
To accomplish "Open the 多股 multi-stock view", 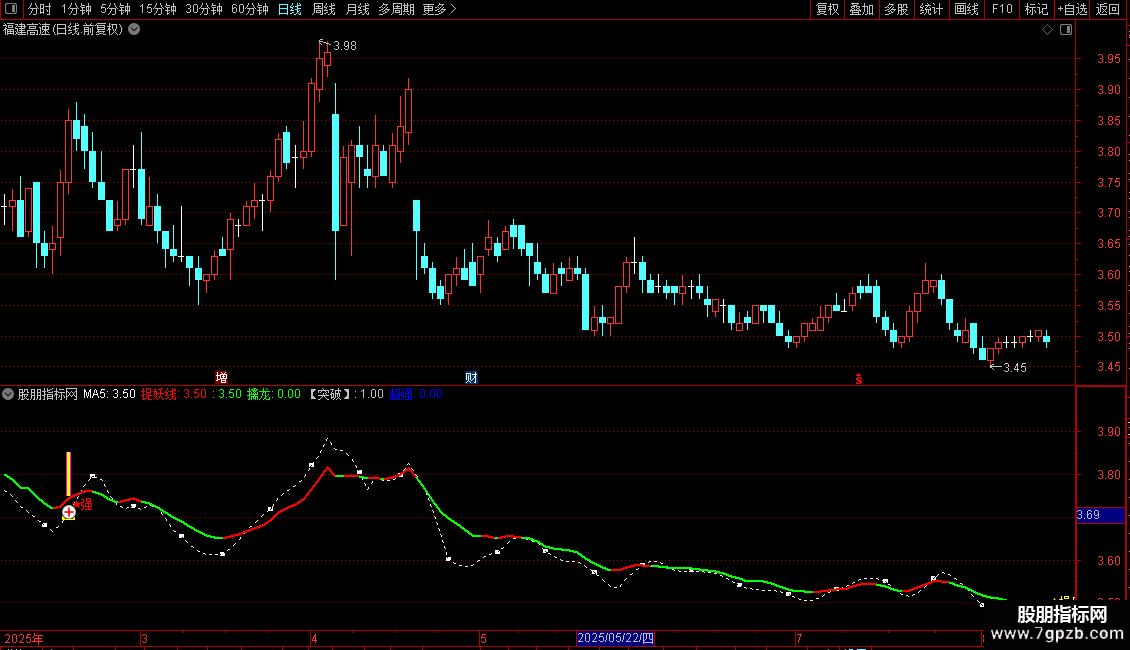I will (x=897, y=9).
